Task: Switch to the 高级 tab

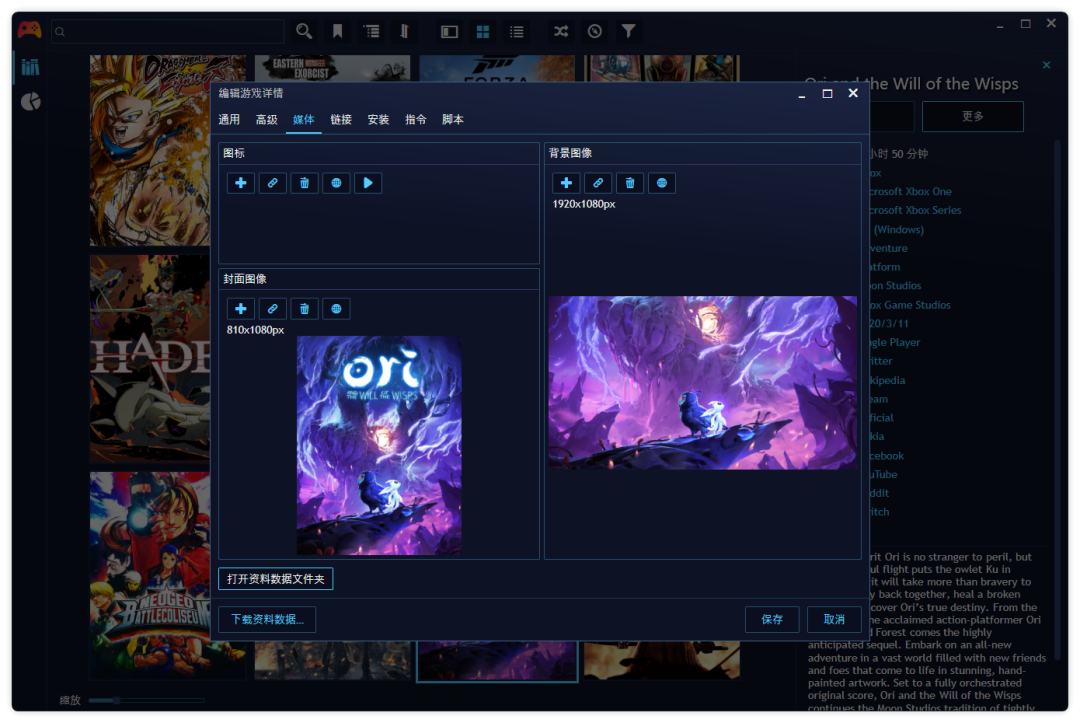Action: (x=267, y=120)
